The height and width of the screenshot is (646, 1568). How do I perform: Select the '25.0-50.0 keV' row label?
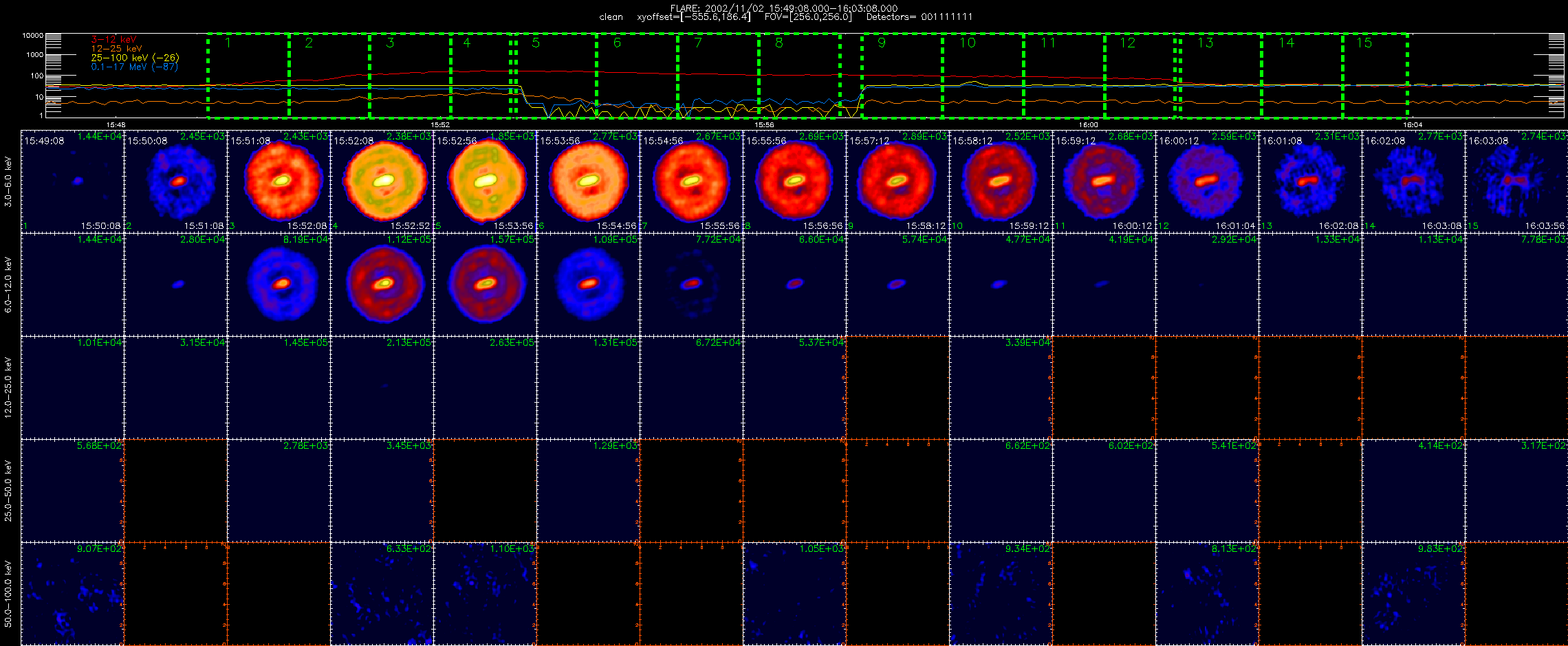(x=8, y=490)
